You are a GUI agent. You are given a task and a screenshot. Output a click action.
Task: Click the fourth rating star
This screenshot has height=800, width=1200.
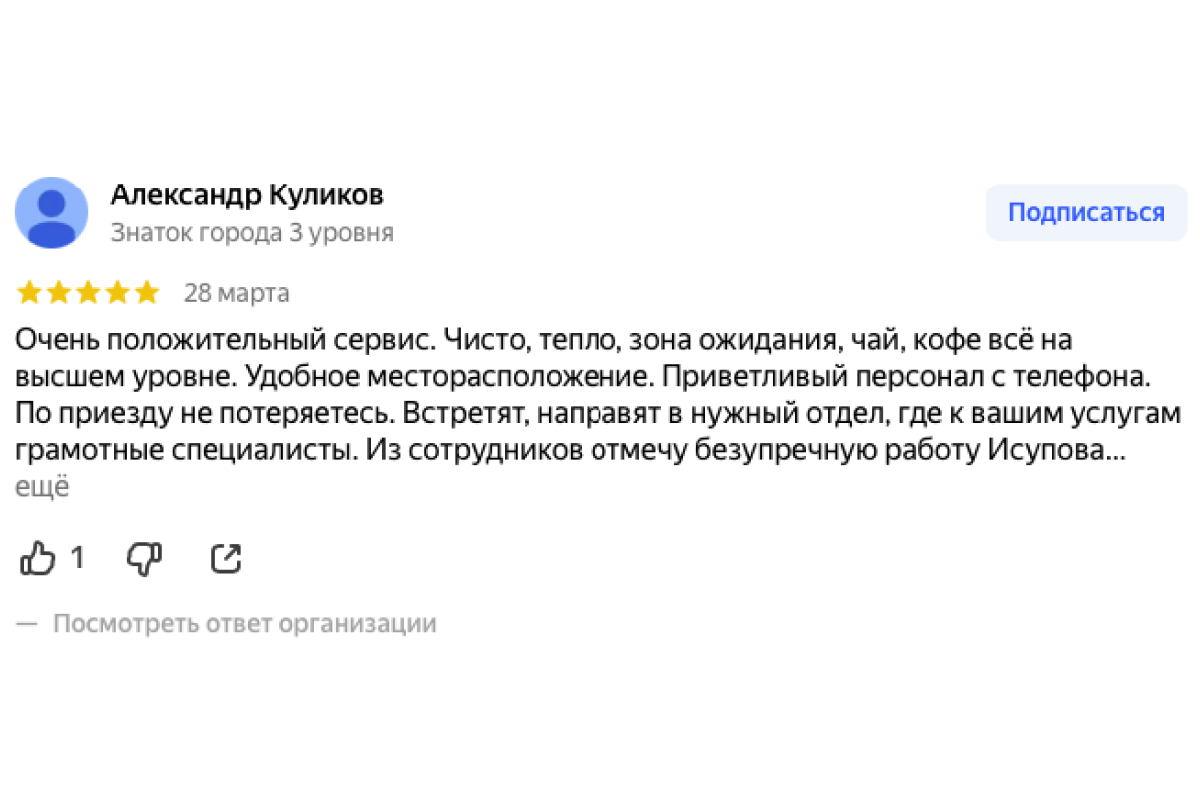118,293
